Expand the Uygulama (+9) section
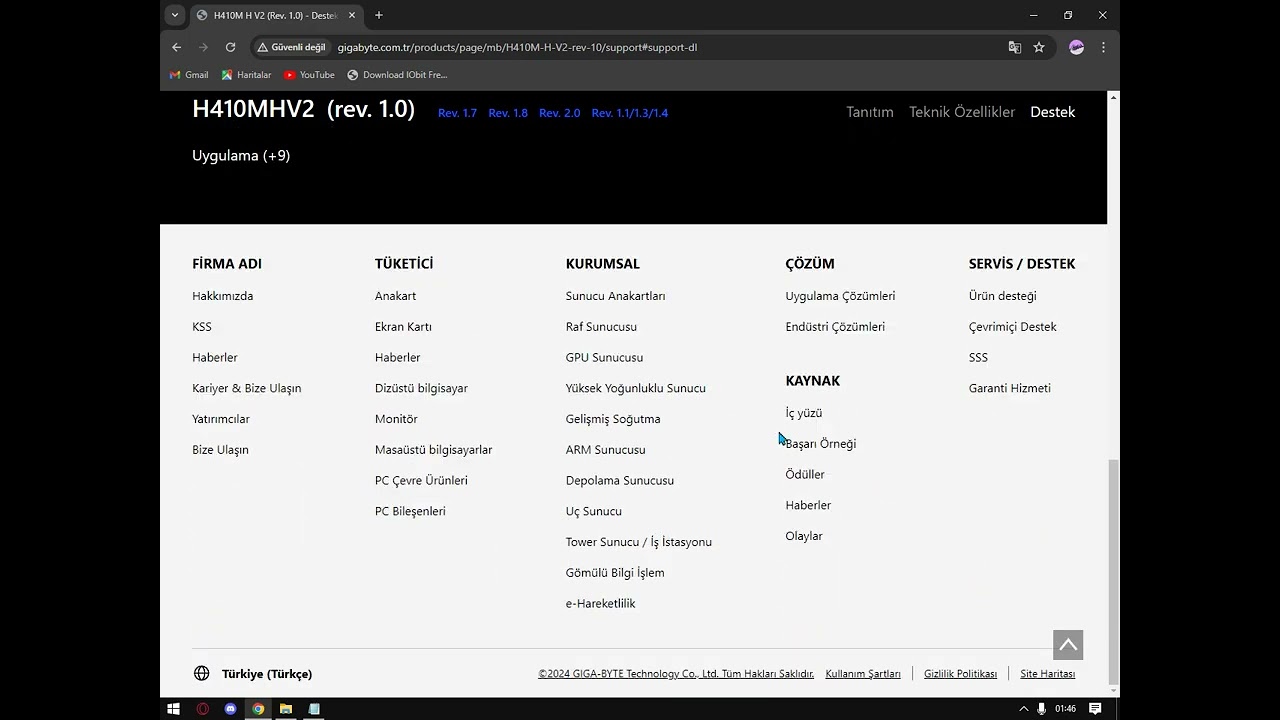1280x720 pixels. point(241,155)
